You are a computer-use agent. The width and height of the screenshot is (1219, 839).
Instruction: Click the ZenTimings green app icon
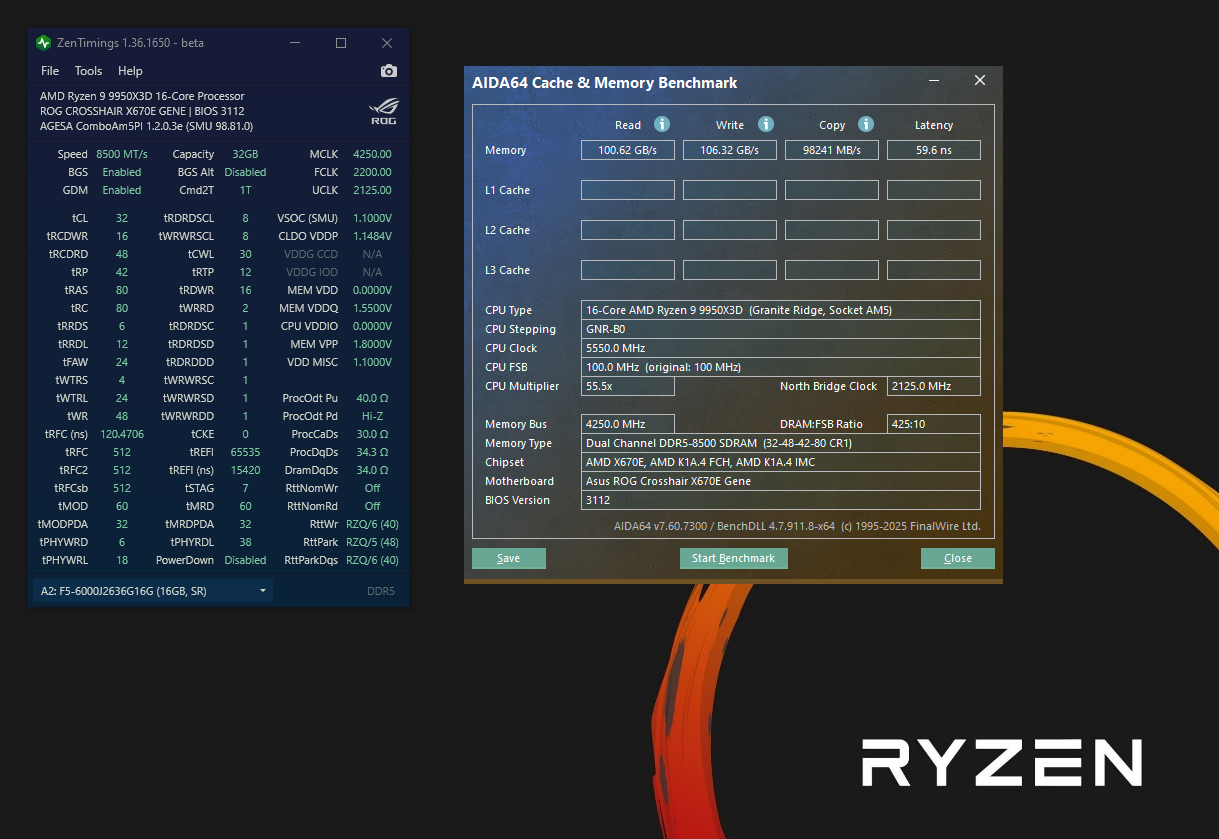(x=43, y=43)
